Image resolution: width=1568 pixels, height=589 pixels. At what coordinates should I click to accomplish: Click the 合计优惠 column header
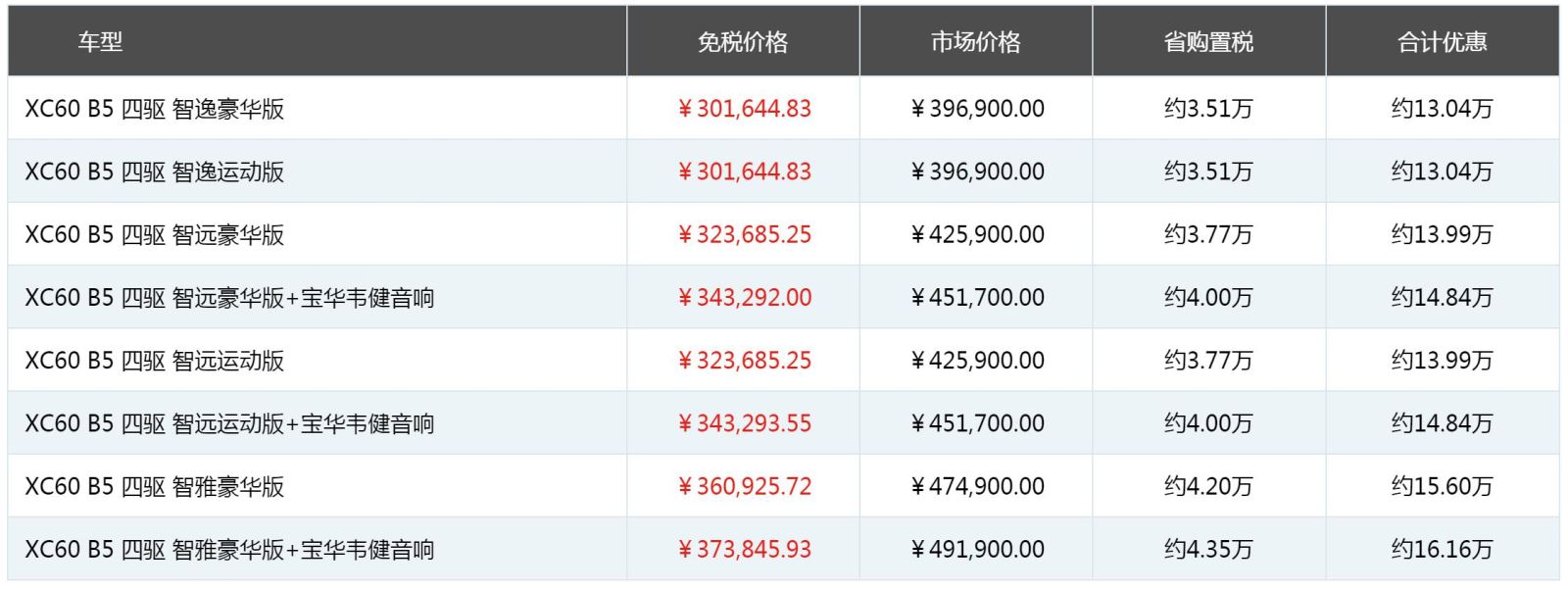click(x=1442, y=42)
